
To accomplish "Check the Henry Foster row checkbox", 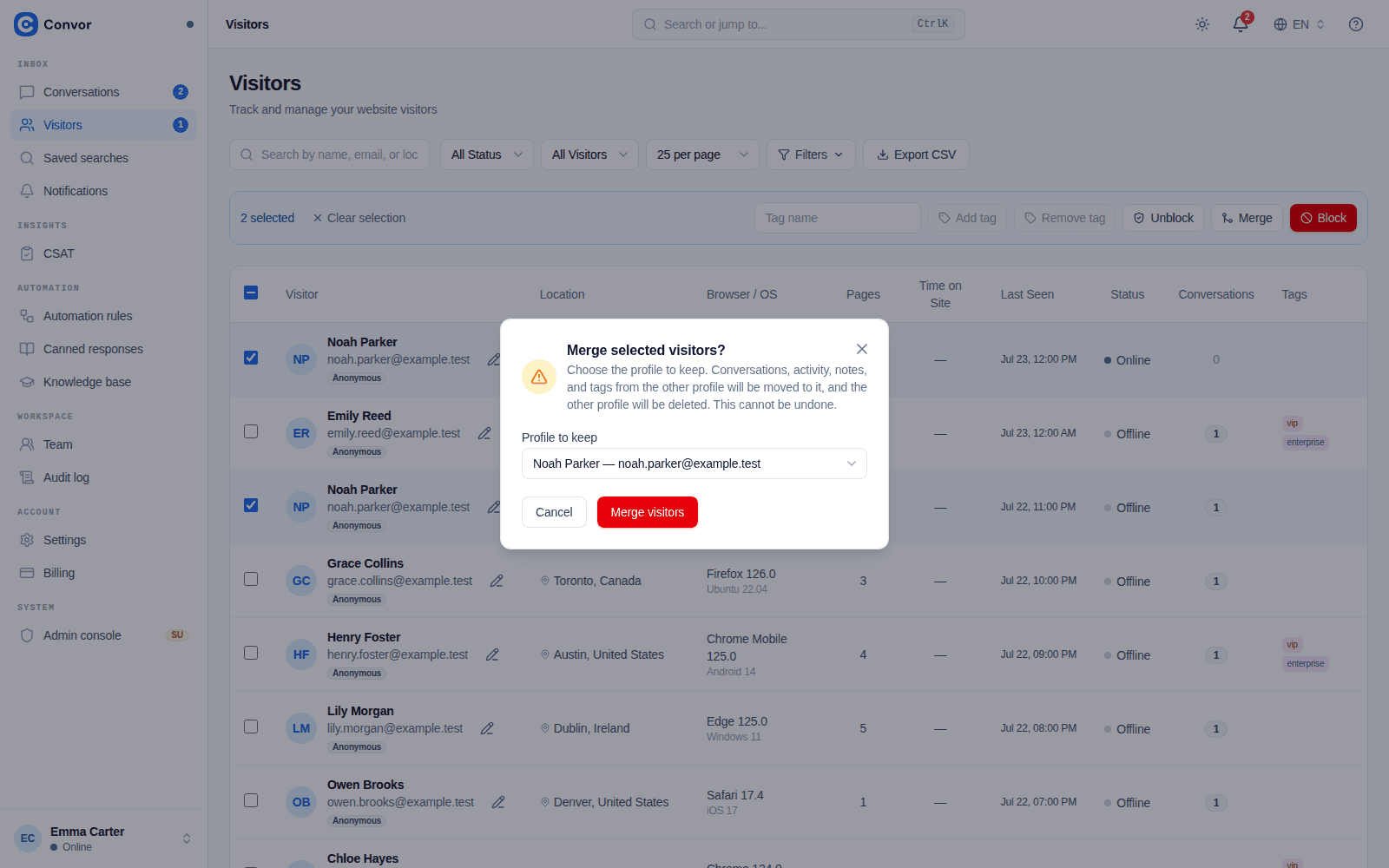I will (251, 653).
